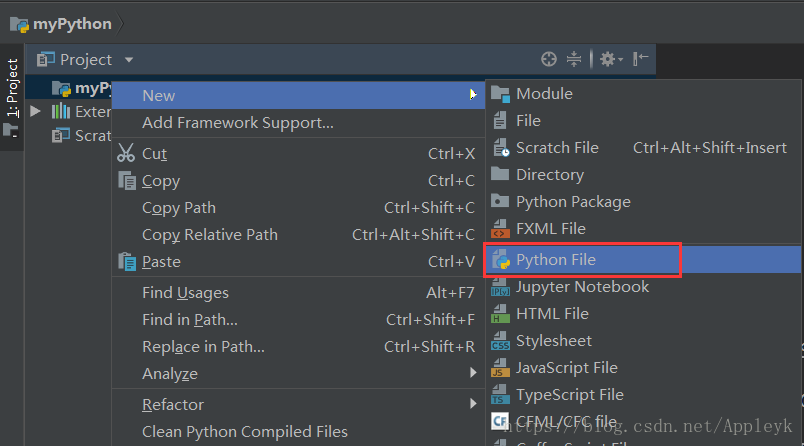Open the Project panel settings gear
The image size is (804, 446).
pos(611,59)
